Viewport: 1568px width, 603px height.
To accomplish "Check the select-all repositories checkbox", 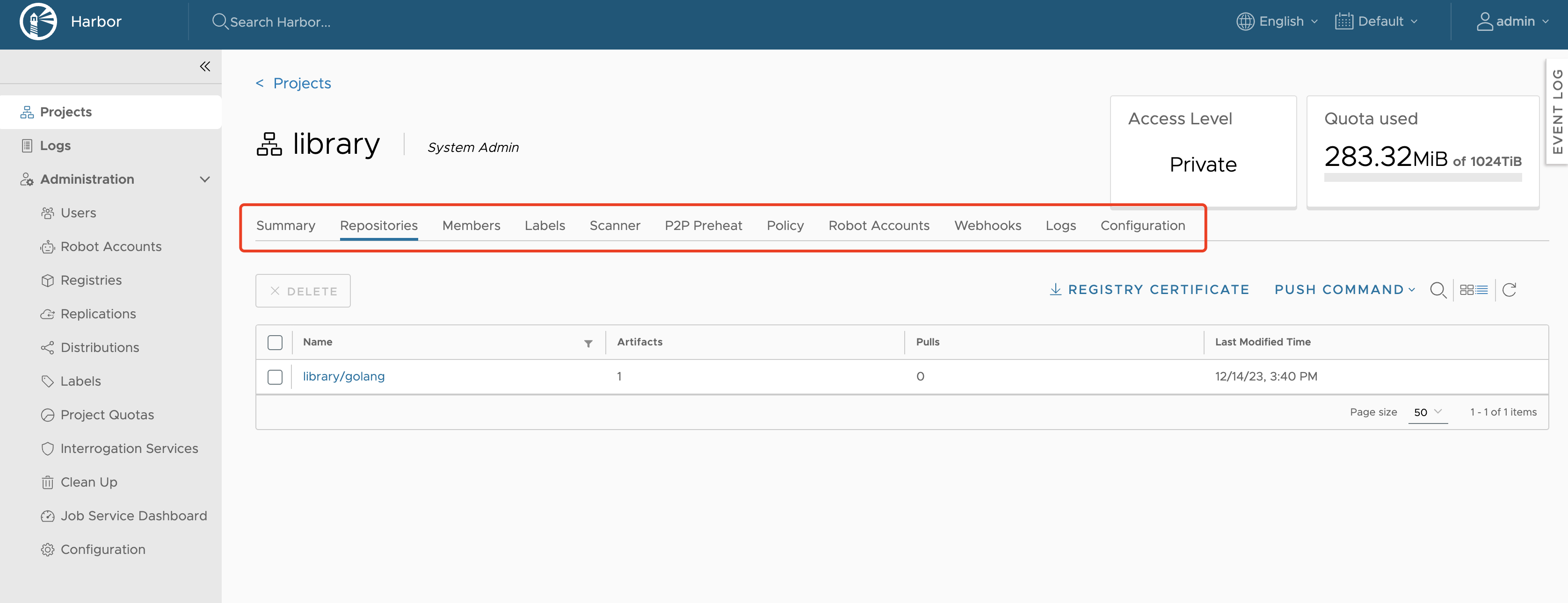I will (275, 343).
